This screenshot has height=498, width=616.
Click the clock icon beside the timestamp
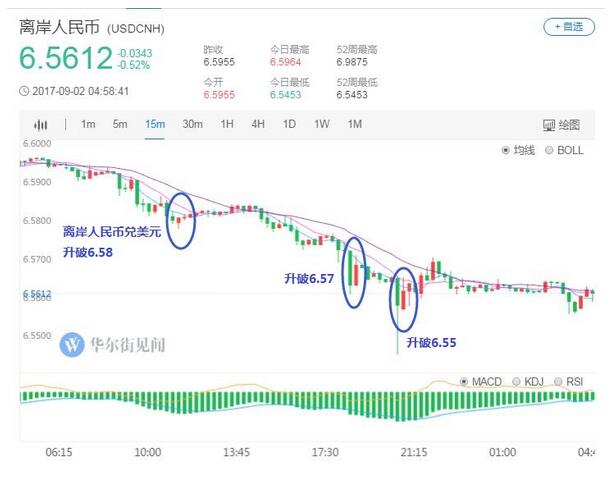(x=24, y=91)
